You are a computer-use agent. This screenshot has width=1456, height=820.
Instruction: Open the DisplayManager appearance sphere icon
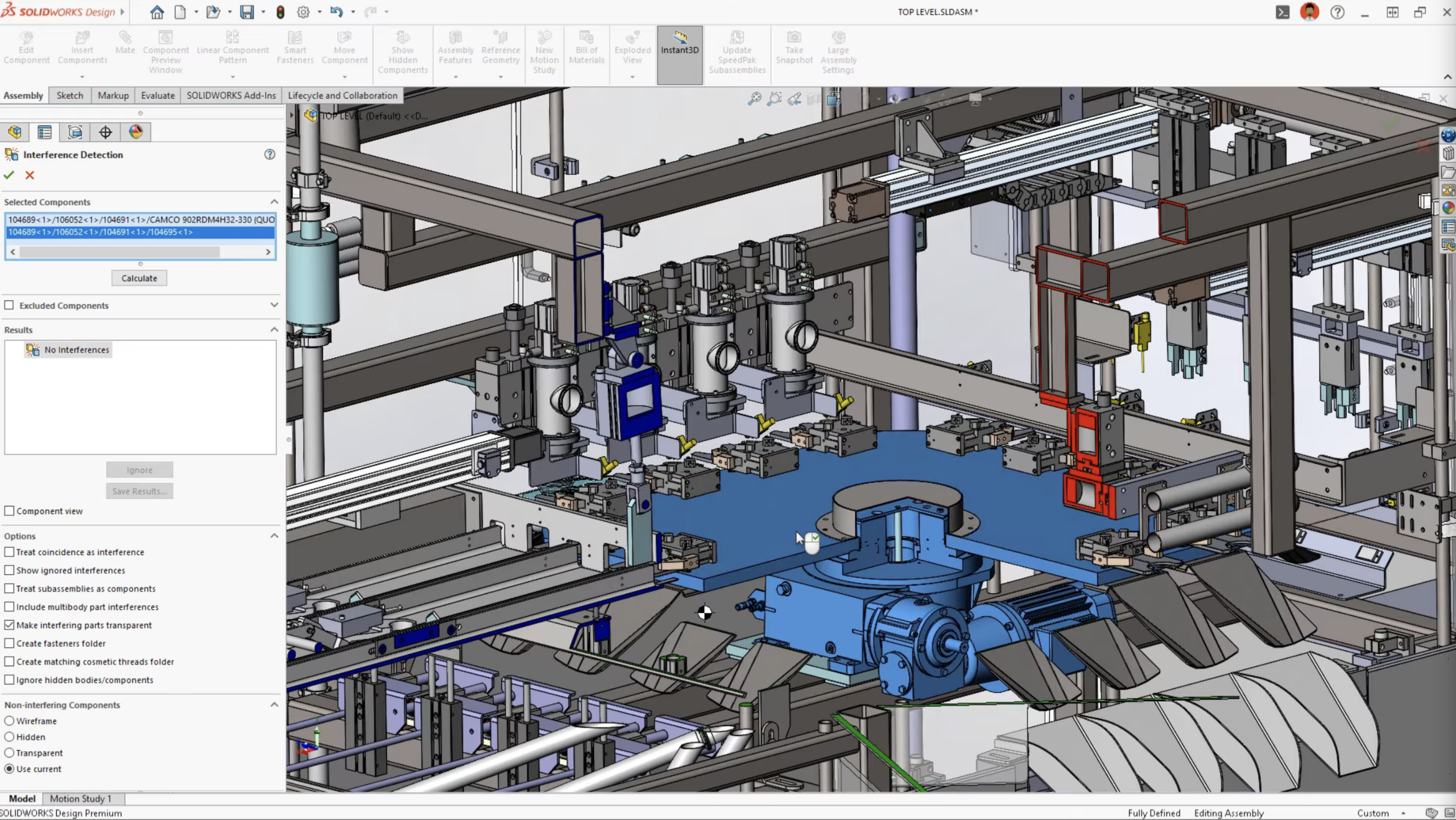[x=135, y=132]
